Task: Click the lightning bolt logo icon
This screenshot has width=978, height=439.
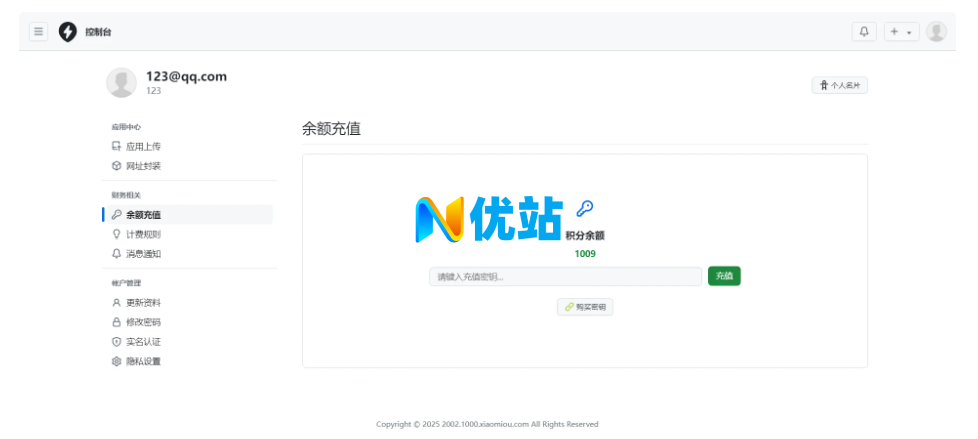Action: click(68, 32)
